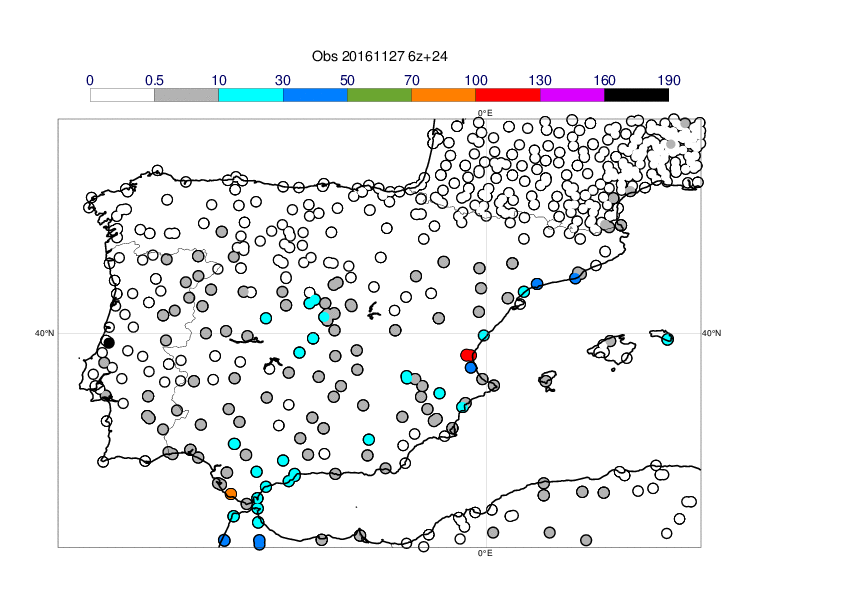Viewport: 842px width, 596px height.
Task: Click the gray 0.5–10 legend swatch
Action: click(186, 95)
